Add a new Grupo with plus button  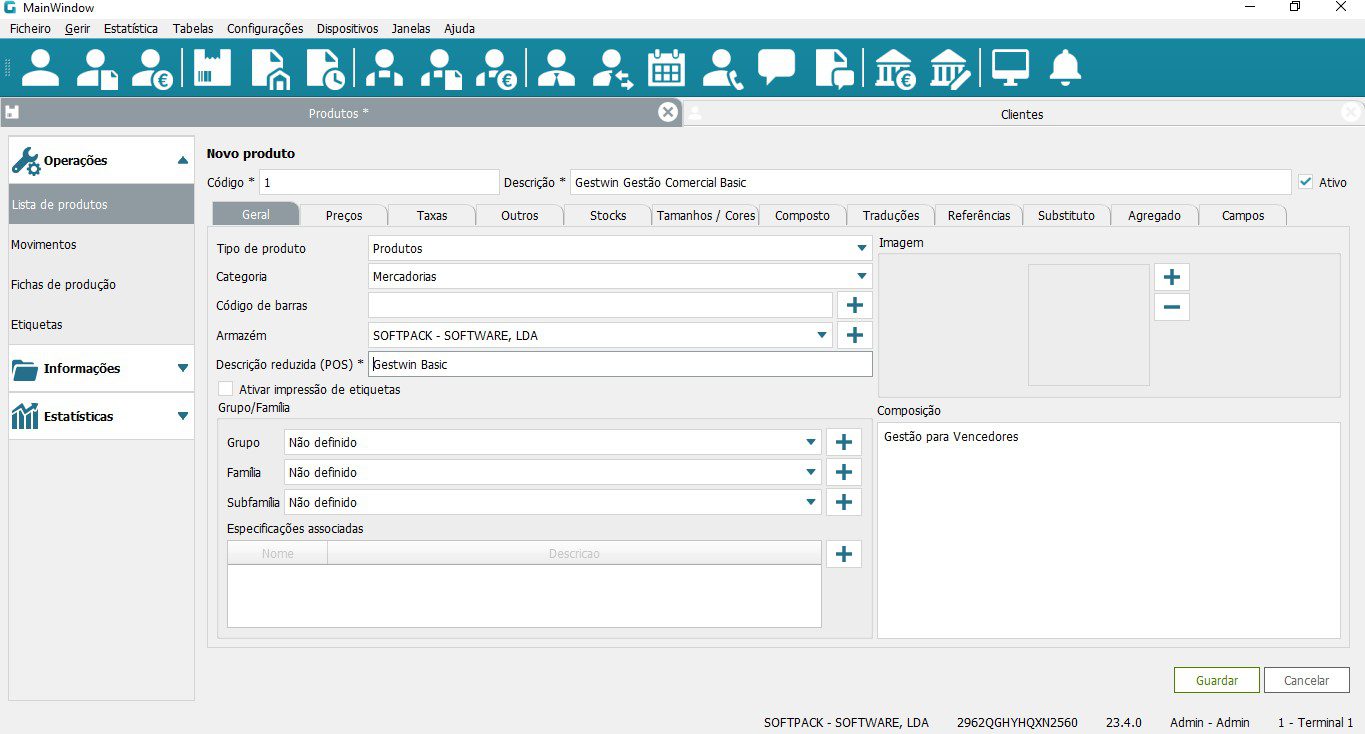(x=844, y=442)
